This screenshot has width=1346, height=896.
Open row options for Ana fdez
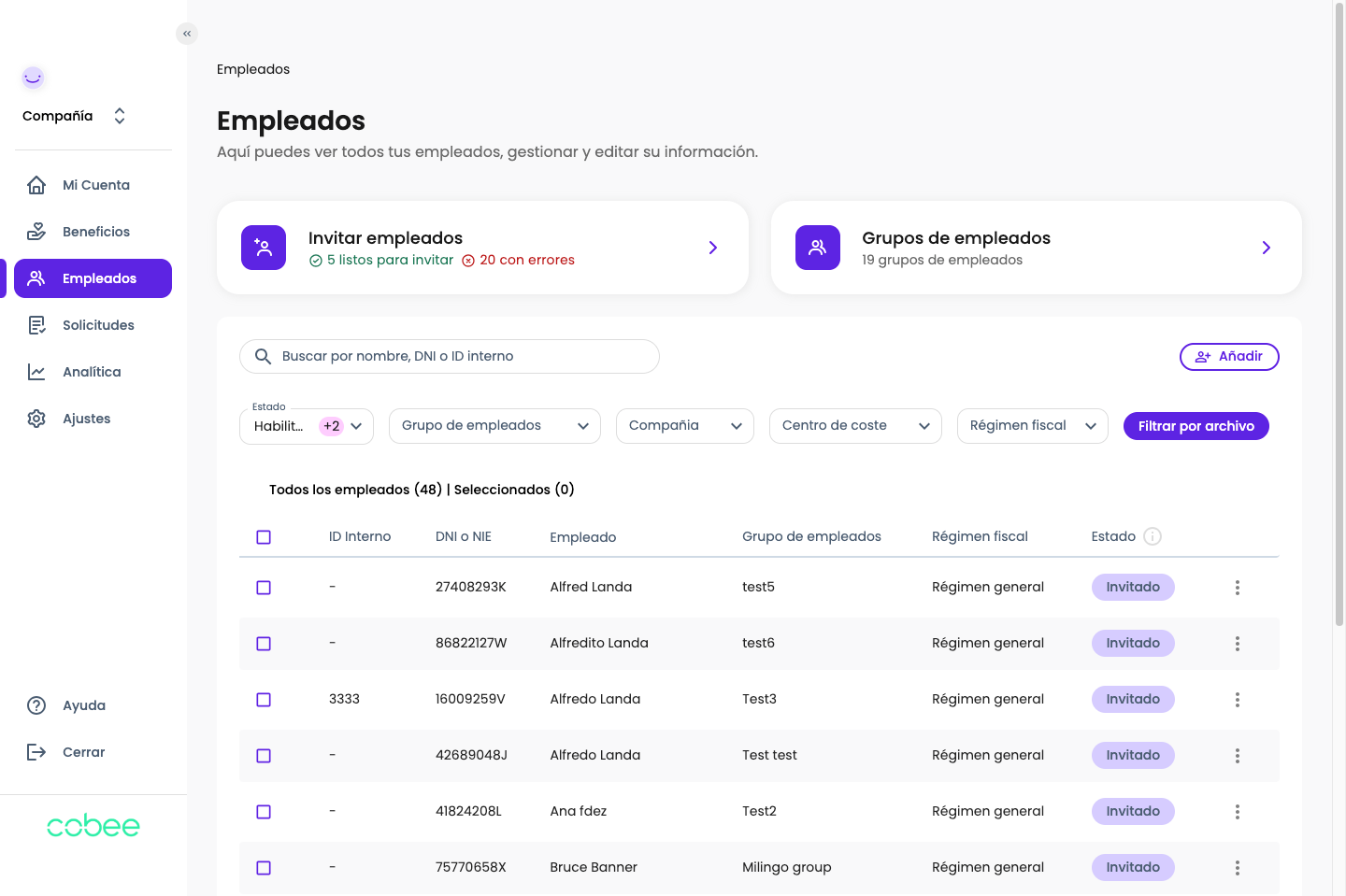[x=1237, y=812]
